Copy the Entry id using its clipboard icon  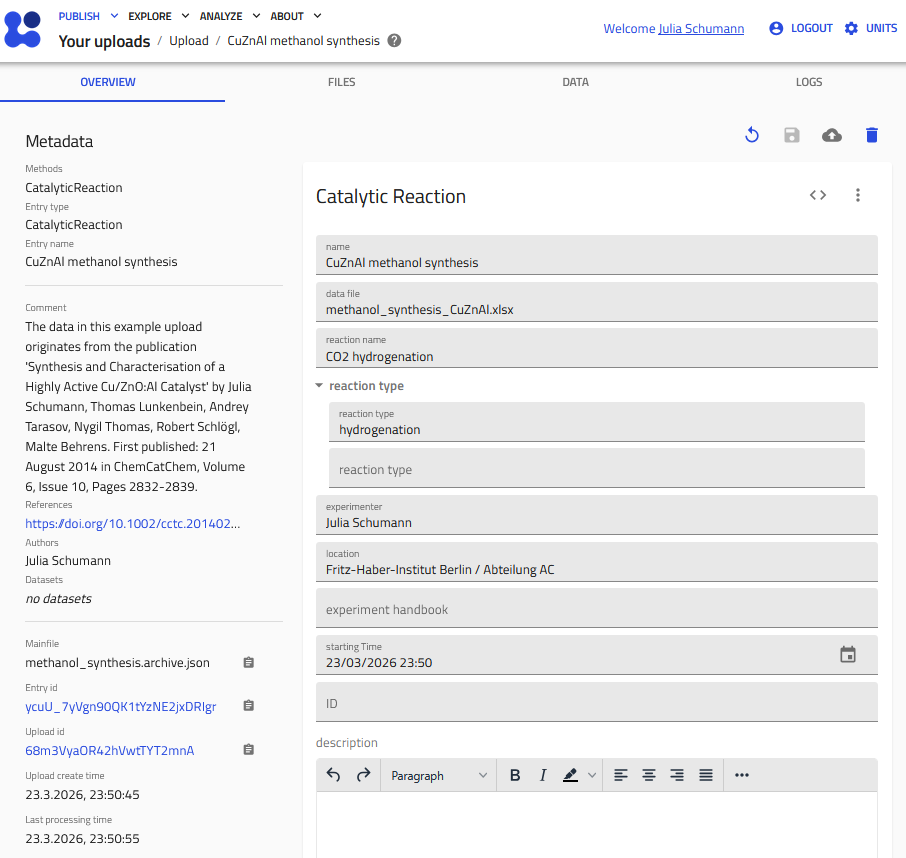(248, 706)
